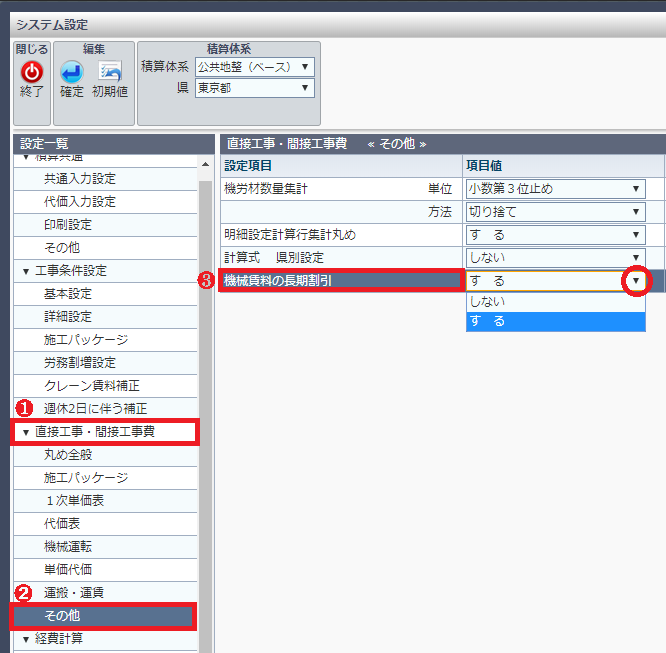The height and width of the screenshot is (653, 666).
Task: Open the 単位 小数第3位止め dropdown
Action: pos(555,188)
